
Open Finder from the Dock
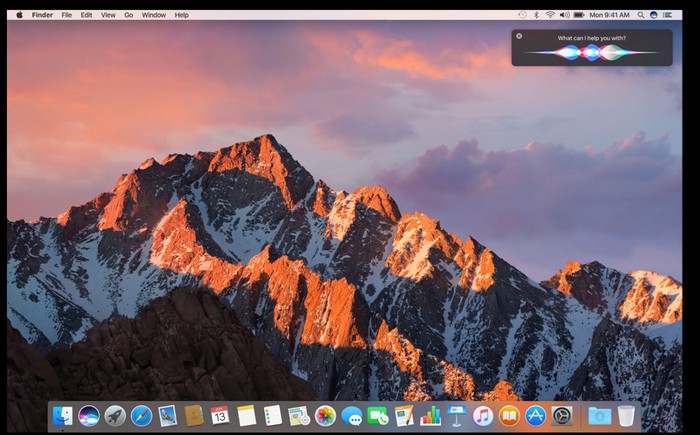62,416
